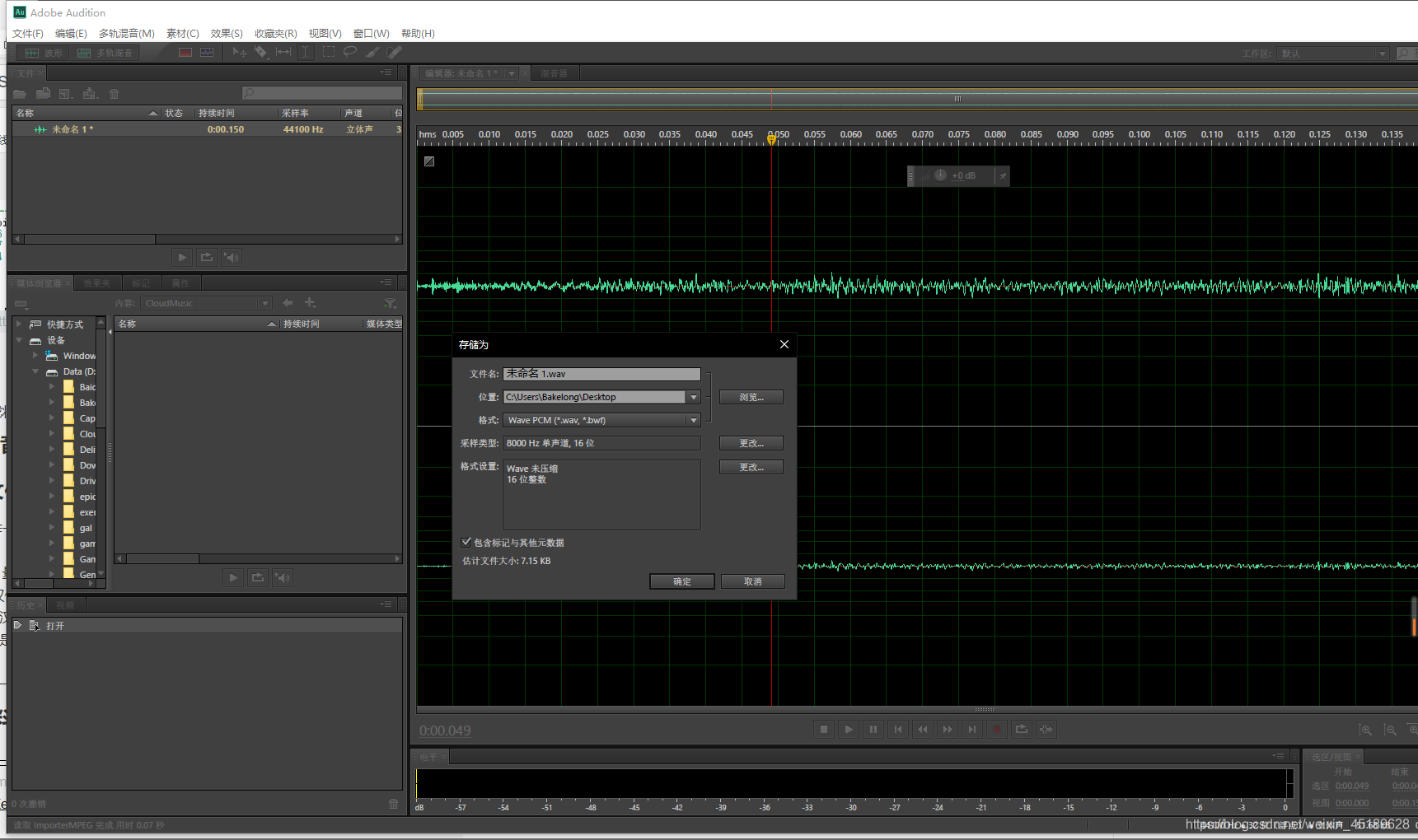Image resolution: width=1418 pixels, height=840 pixels.
Task: Toggle loop playback in transport bar
Action: 1022,729
